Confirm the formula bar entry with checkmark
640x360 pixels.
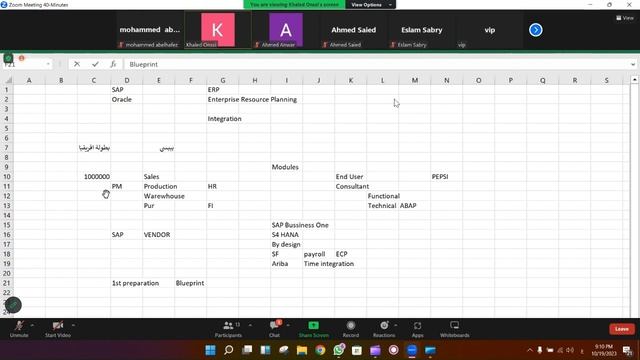tap(95, 64)
